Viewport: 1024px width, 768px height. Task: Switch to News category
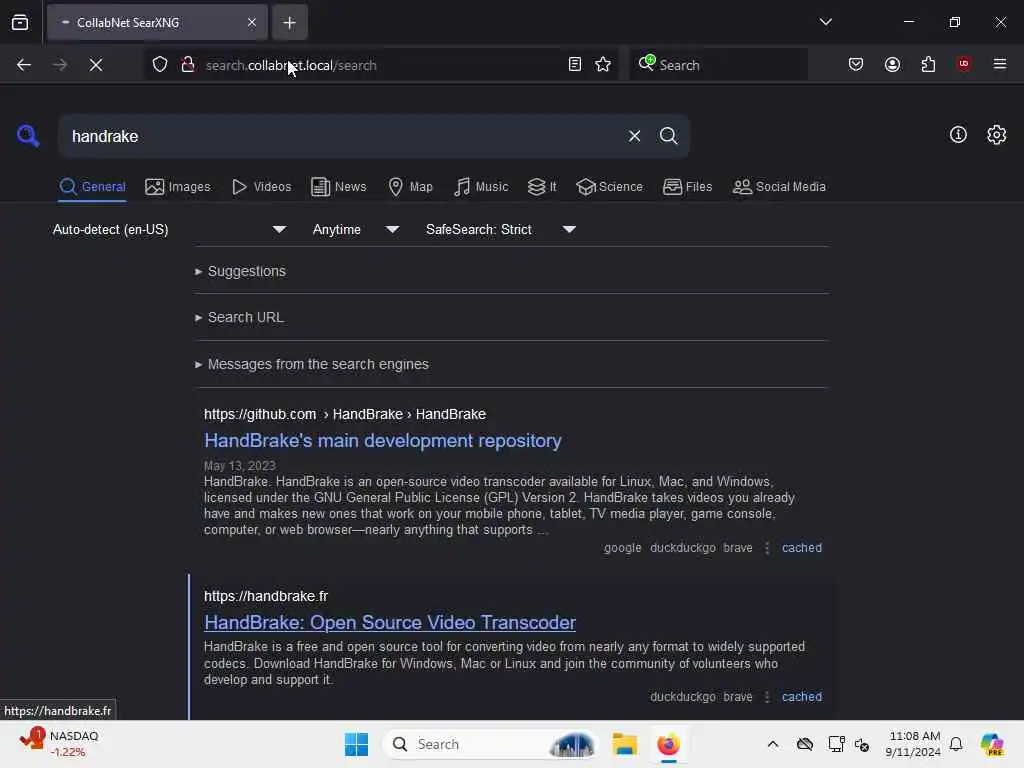click(x=338, y=187)
